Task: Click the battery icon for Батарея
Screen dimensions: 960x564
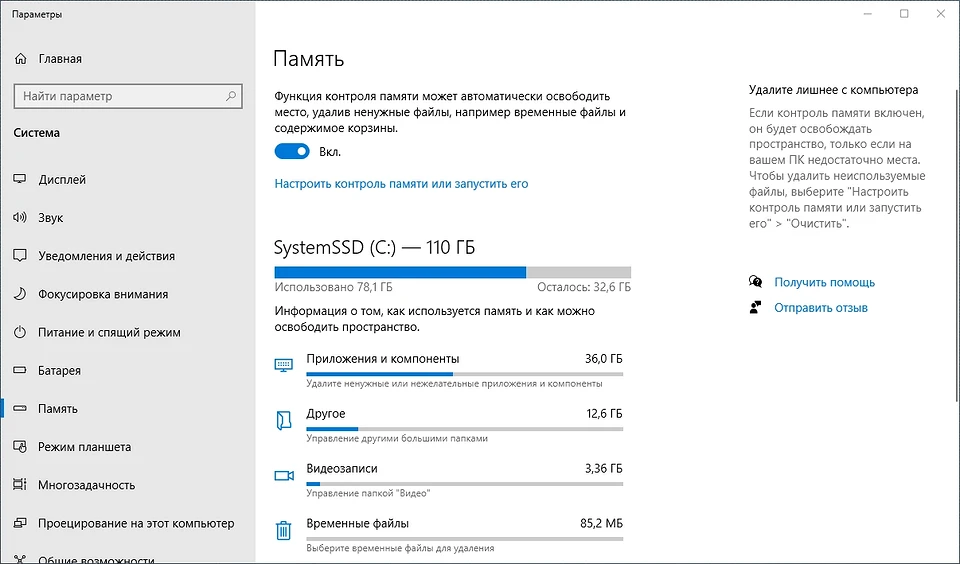Action: pyautogui.click(x=20, y=370)
